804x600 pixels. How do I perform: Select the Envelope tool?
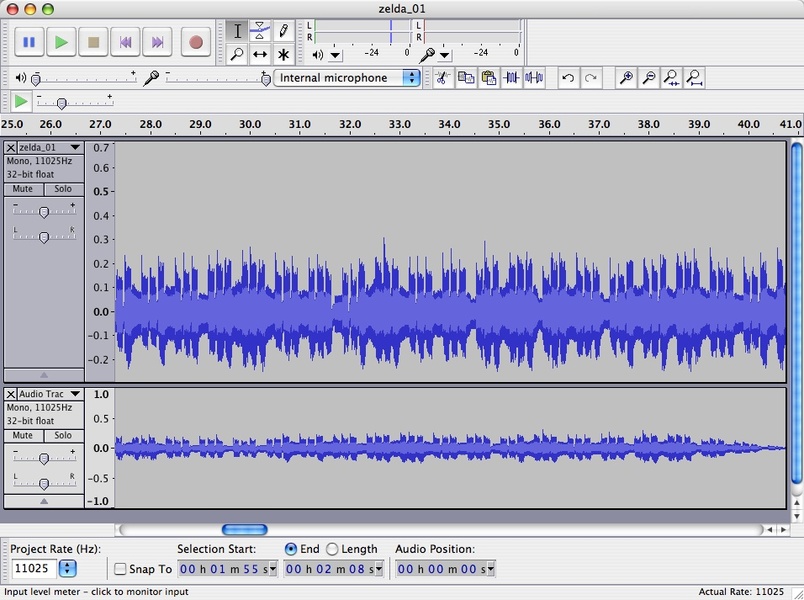point(260,30)
